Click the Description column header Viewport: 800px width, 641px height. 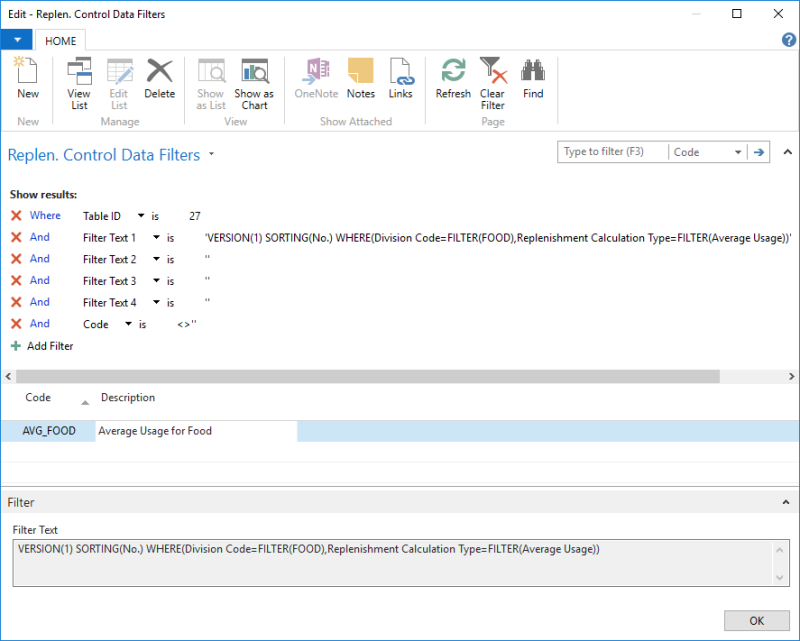(128, 398)
